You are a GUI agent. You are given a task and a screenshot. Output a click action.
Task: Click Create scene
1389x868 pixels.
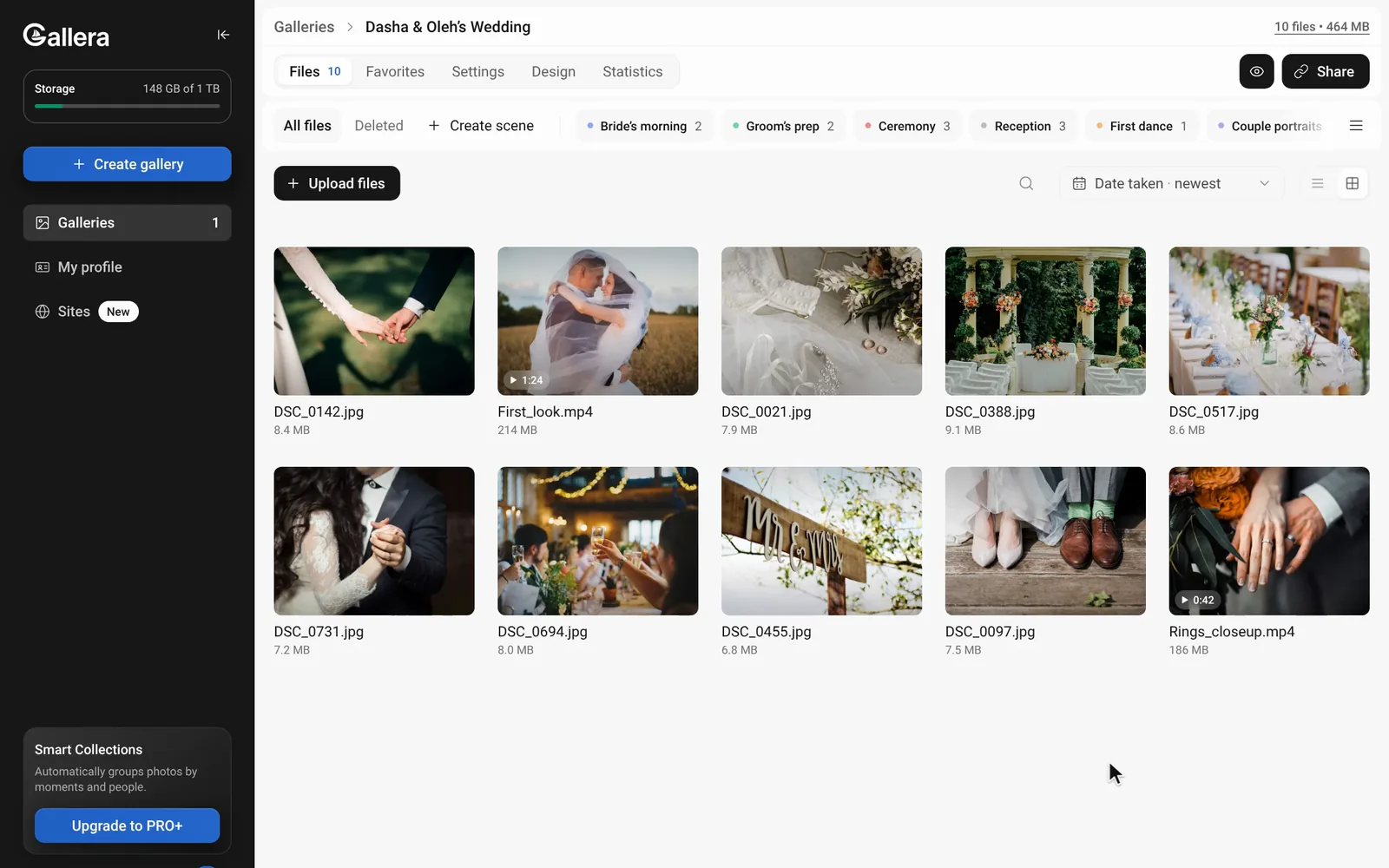coord(481,126)
